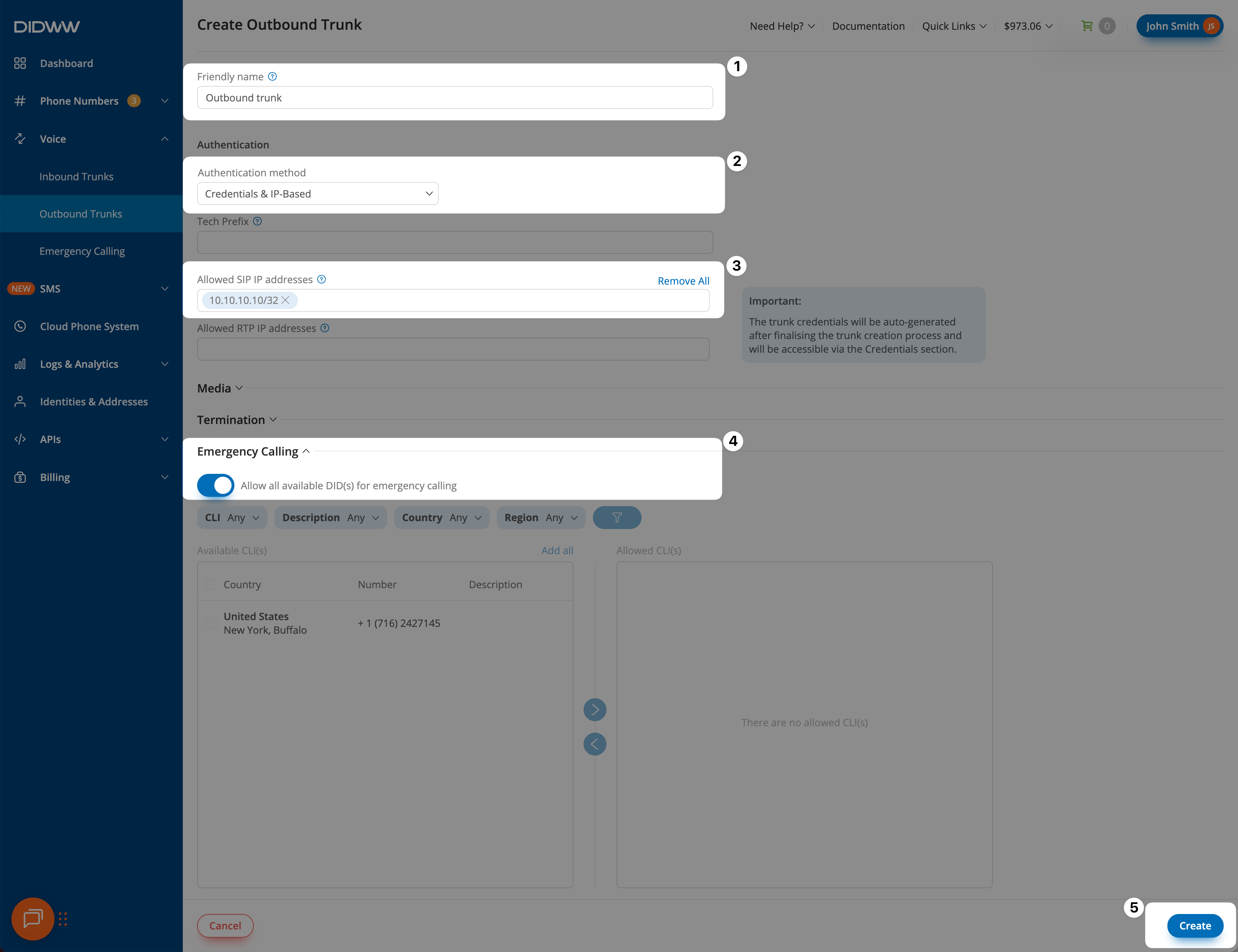This screenshot has height=952, width=1238.
Task: Open the live chat bubble icon
Action: pos(33,919)
